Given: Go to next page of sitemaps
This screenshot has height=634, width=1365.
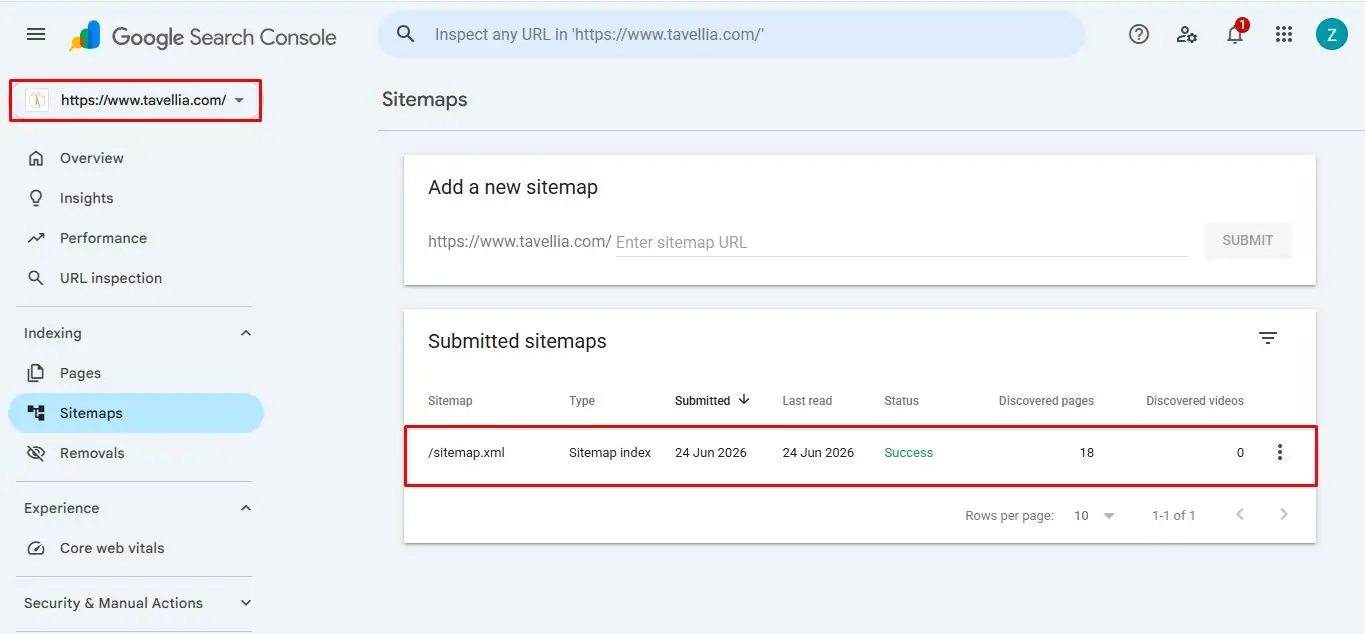Looking at the screenshot, I should (1284, 514).
